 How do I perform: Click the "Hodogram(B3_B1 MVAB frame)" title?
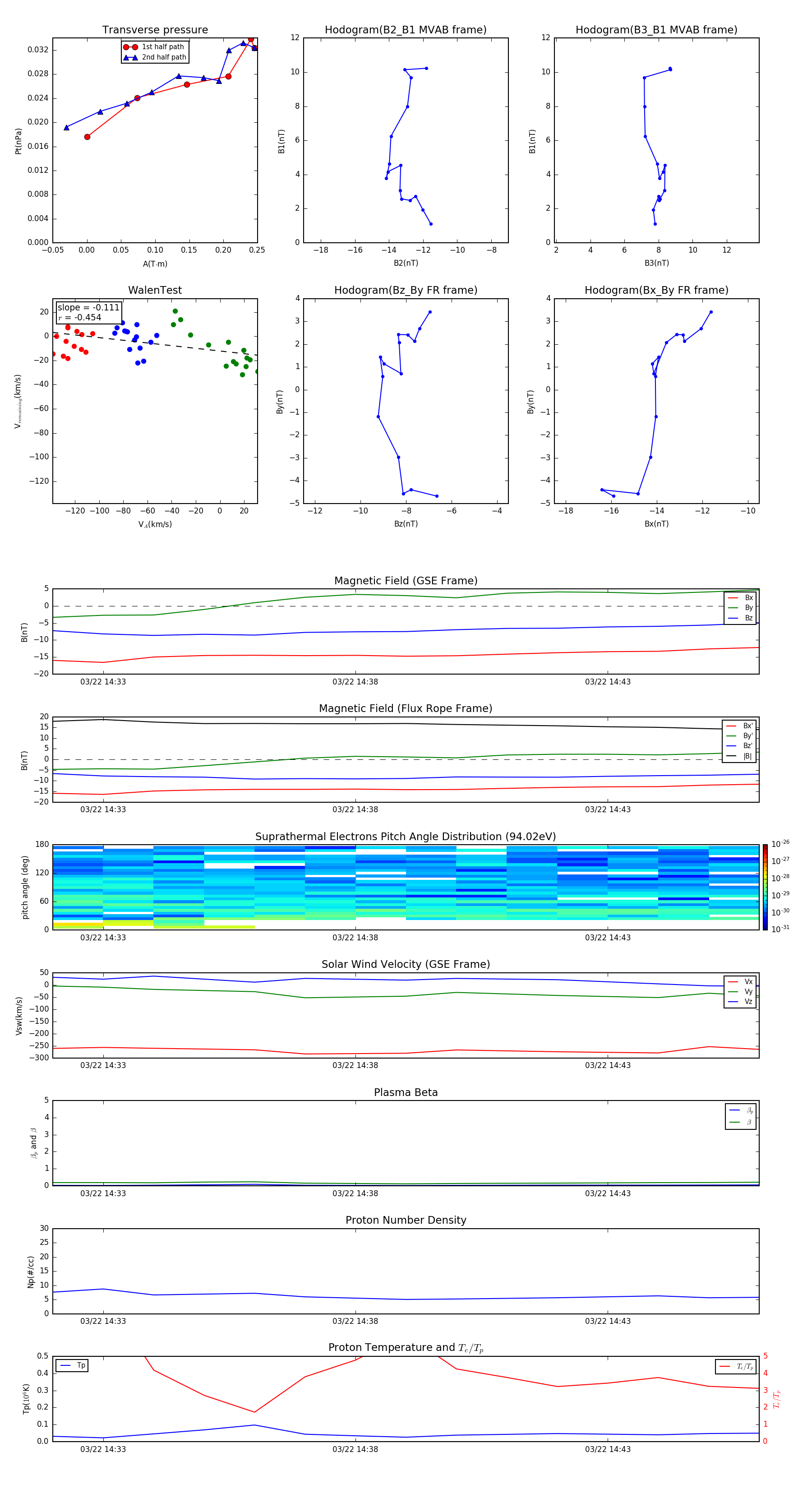coord(656,30)
